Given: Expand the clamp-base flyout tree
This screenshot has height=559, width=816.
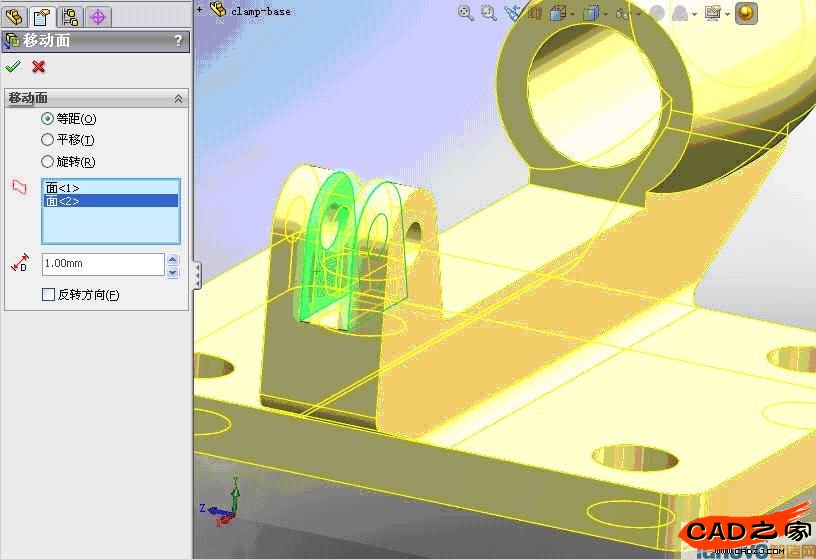Looking at the screenshot, I should pos(200,9).
